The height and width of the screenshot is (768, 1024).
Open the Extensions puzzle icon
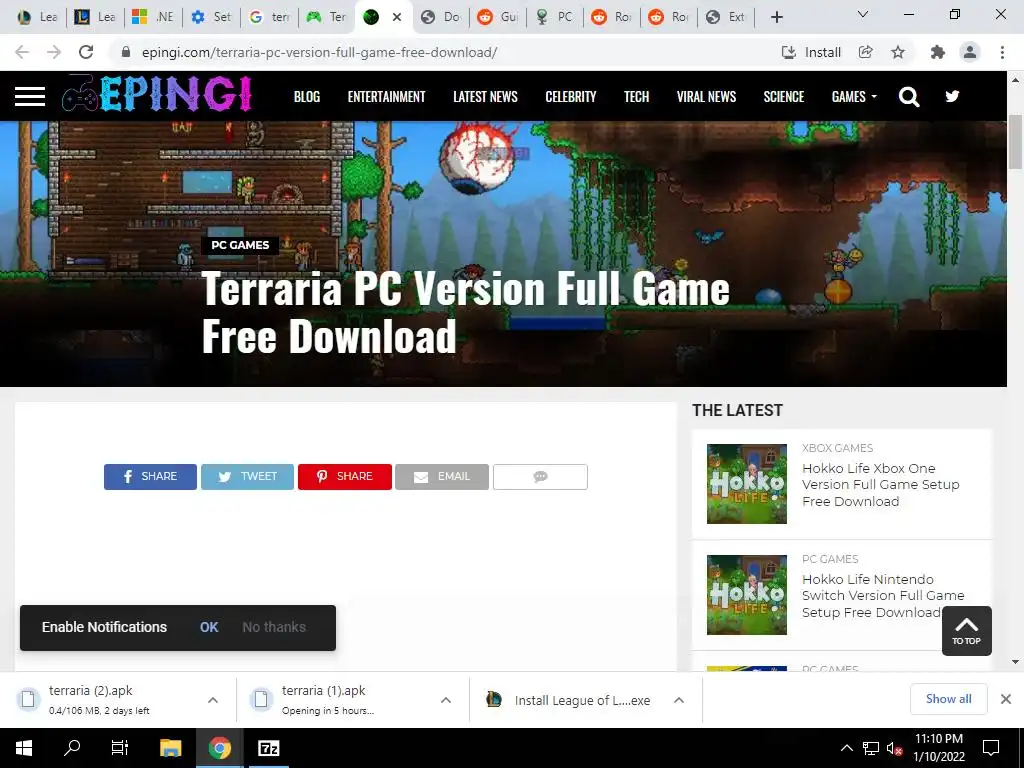938,52
